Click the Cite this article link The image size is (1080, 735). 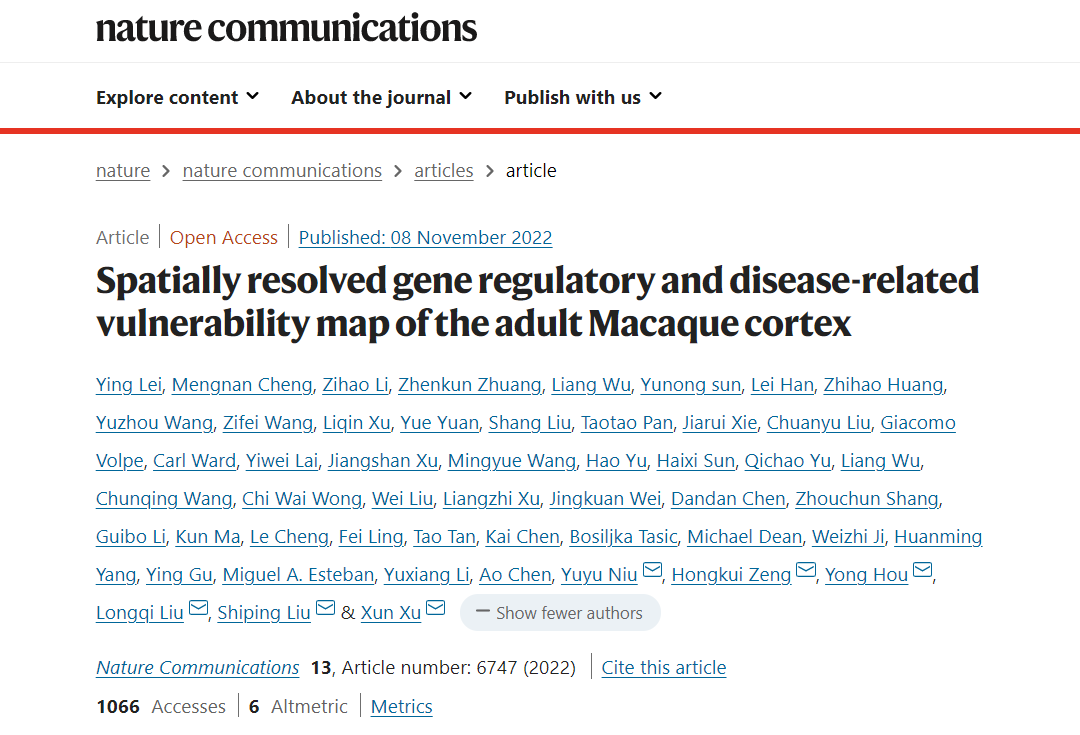tap(664, 668)
